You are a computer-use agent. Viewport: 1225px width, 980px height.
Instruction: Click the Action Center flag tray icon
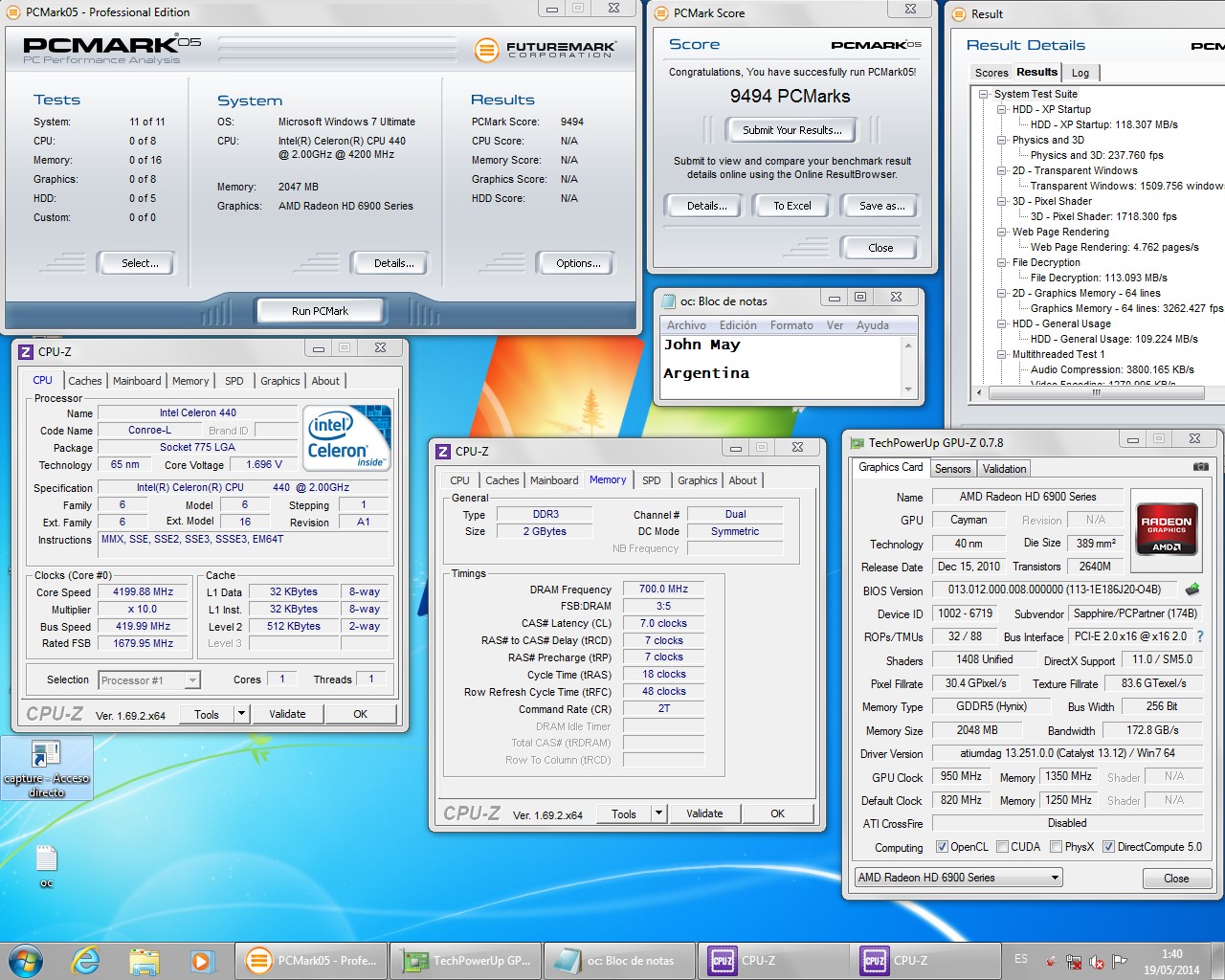tap(1120, 961)
